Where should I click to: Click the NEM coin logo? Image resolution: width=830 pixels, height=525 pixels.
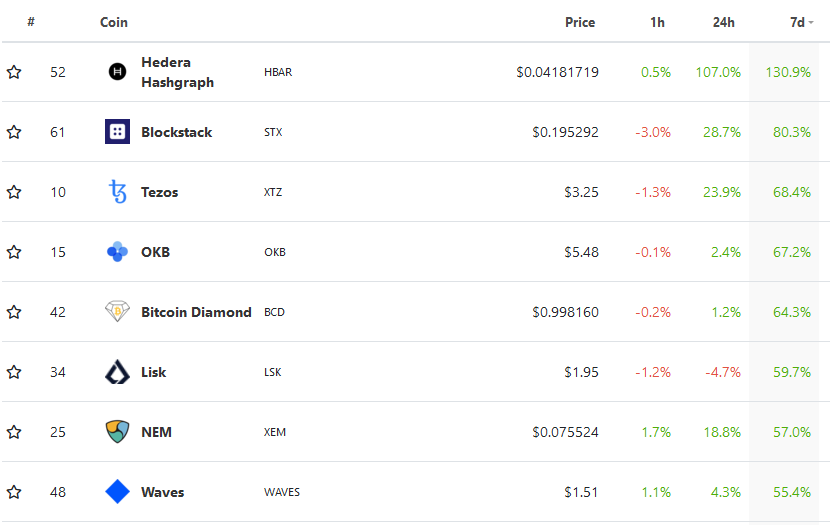(117, 432)
